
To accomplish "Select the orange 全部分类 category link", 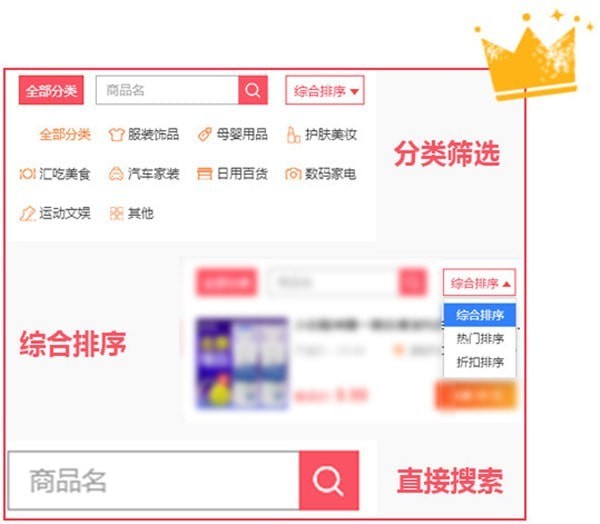I will point(65,135).
